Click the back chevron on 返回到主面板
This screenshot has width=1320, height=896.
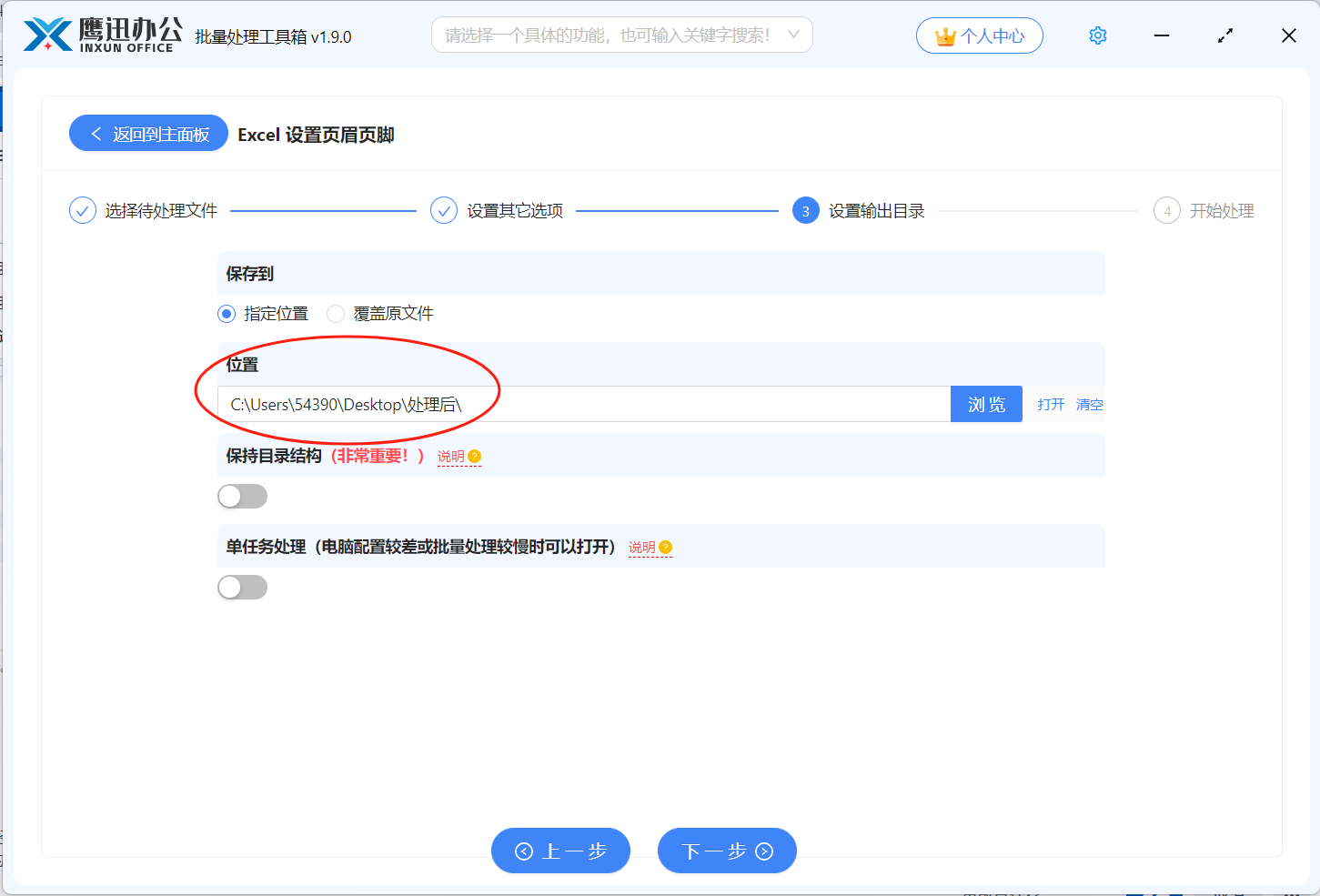pos(96,133)
